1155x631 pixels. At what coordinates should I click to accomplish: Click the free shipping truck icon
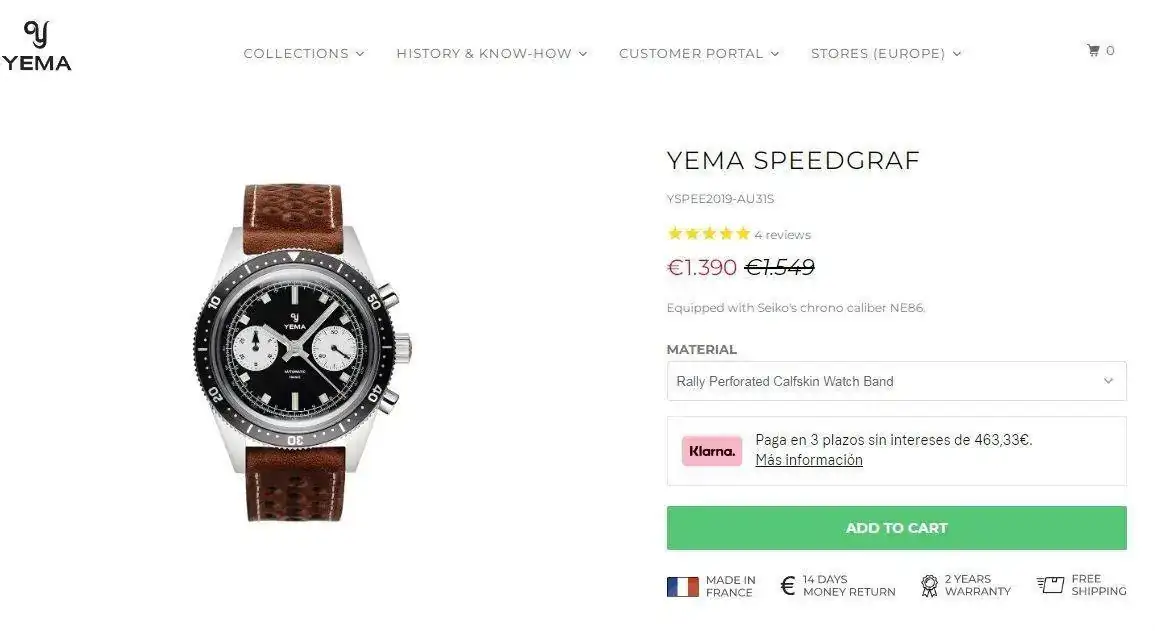pyautogui.click(x=1050, y=585)
